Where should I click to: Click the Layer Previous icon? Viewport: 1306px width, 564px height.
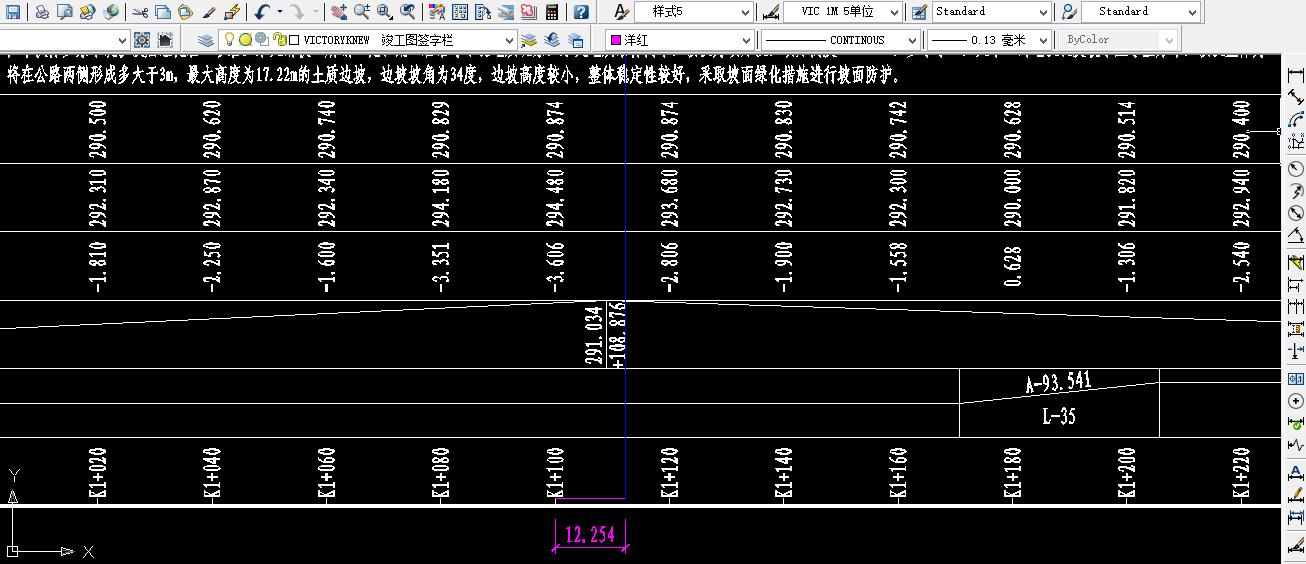(x=552, y=40)
